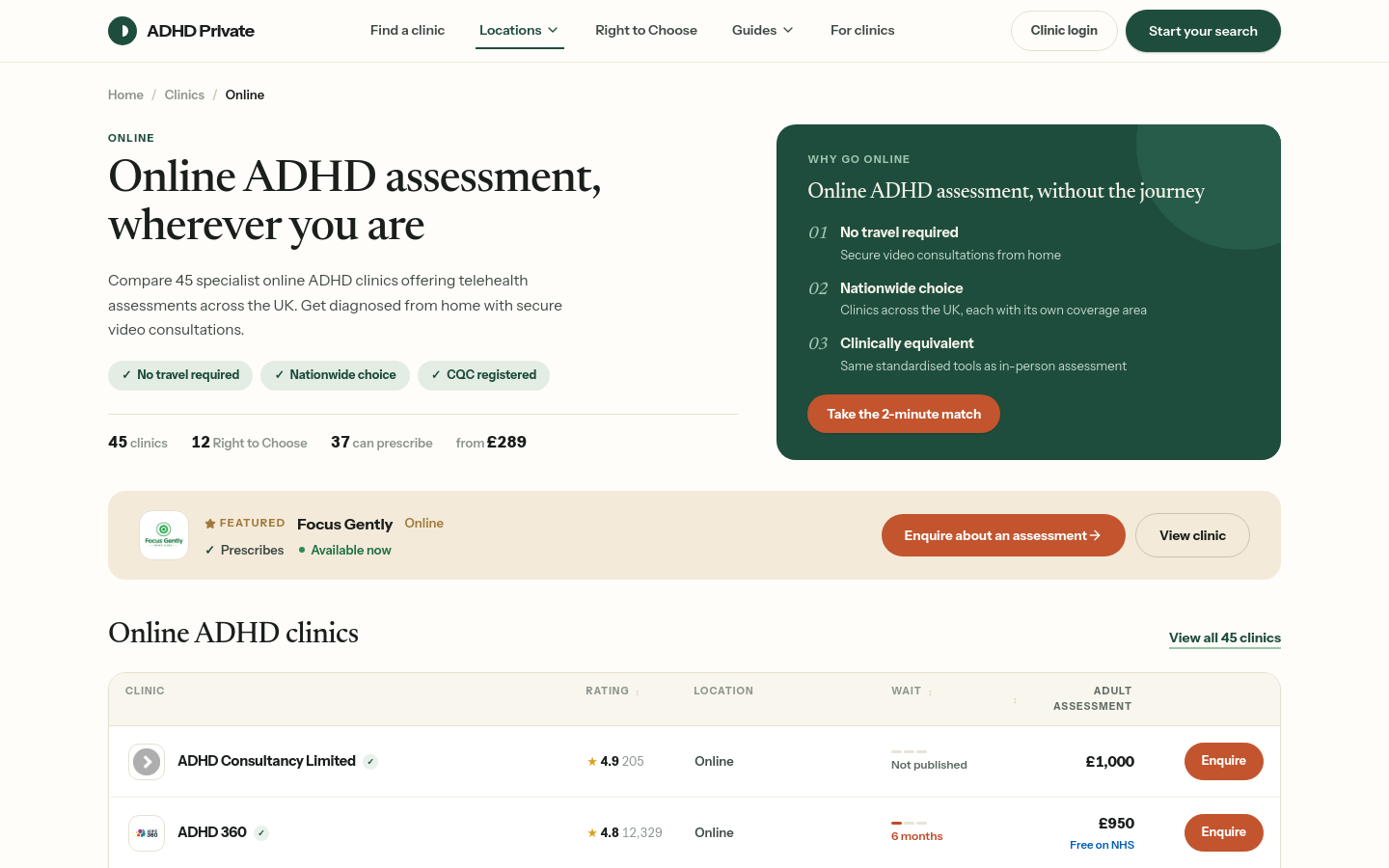1389x868 pixels.
Task: Open ADHD Consultancy Limited's logo thumbnail
Action: (x=147, y=762)
